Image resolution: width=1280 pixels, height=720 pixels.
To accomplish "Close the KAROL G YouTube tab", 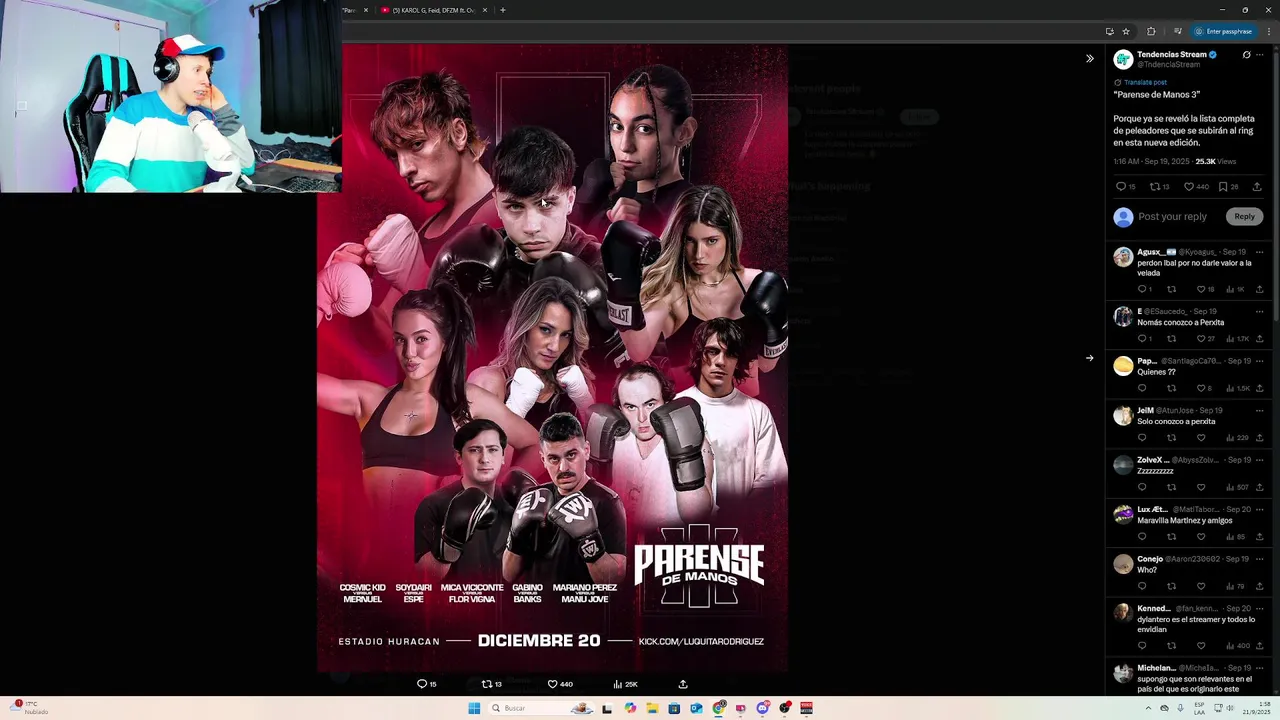I will (485, 10).
